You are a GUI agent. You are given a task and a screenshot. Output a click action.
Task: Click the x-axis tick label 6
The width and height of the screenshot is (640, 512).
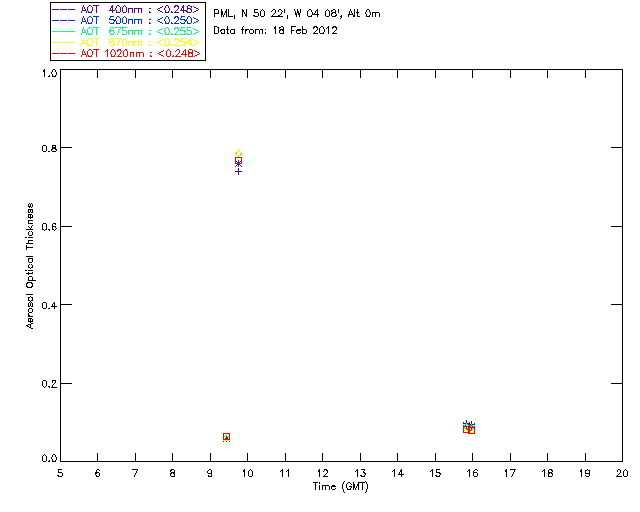pos(98,474)
